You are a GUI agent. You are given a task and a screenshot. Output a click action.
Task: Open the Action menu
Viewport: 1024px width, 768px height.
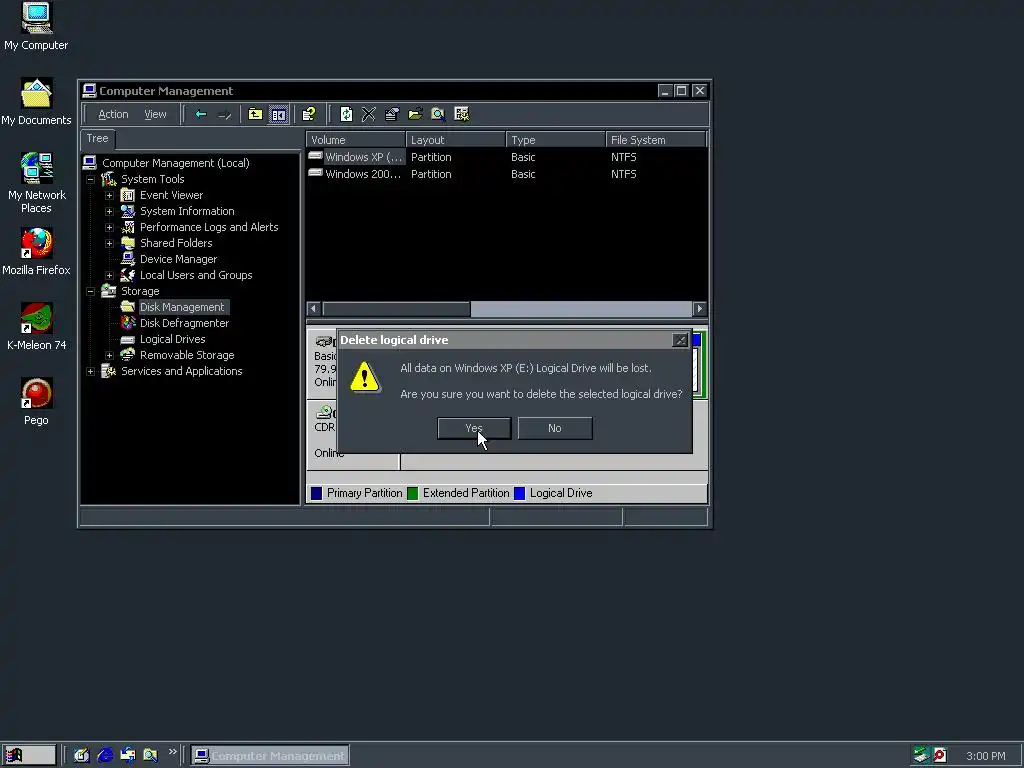tap(113, 114)
